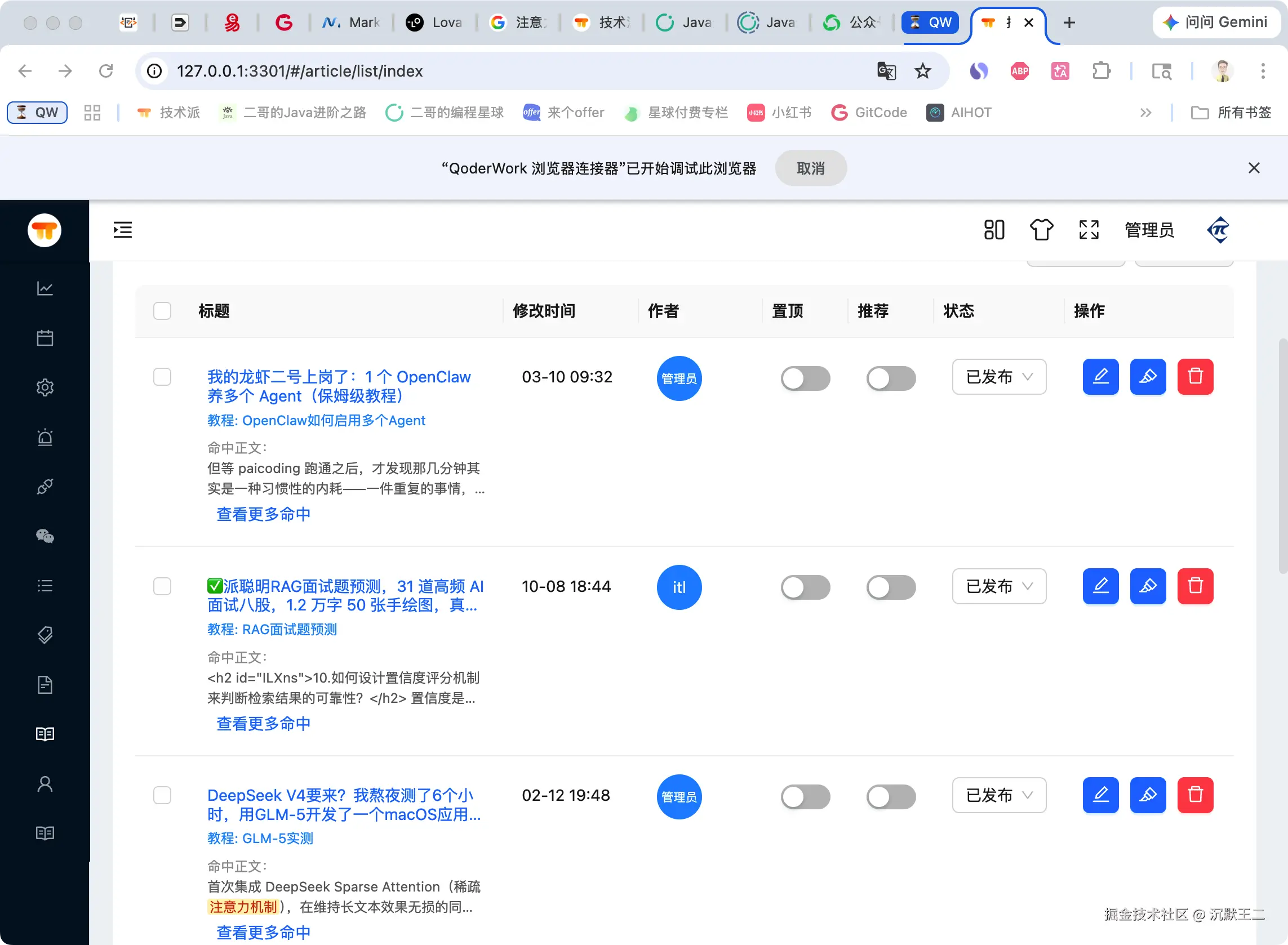This screenshot has width=1288, height=945.
Task: Edit the DeepSeek V4 article
Action: coord(1100,795)
